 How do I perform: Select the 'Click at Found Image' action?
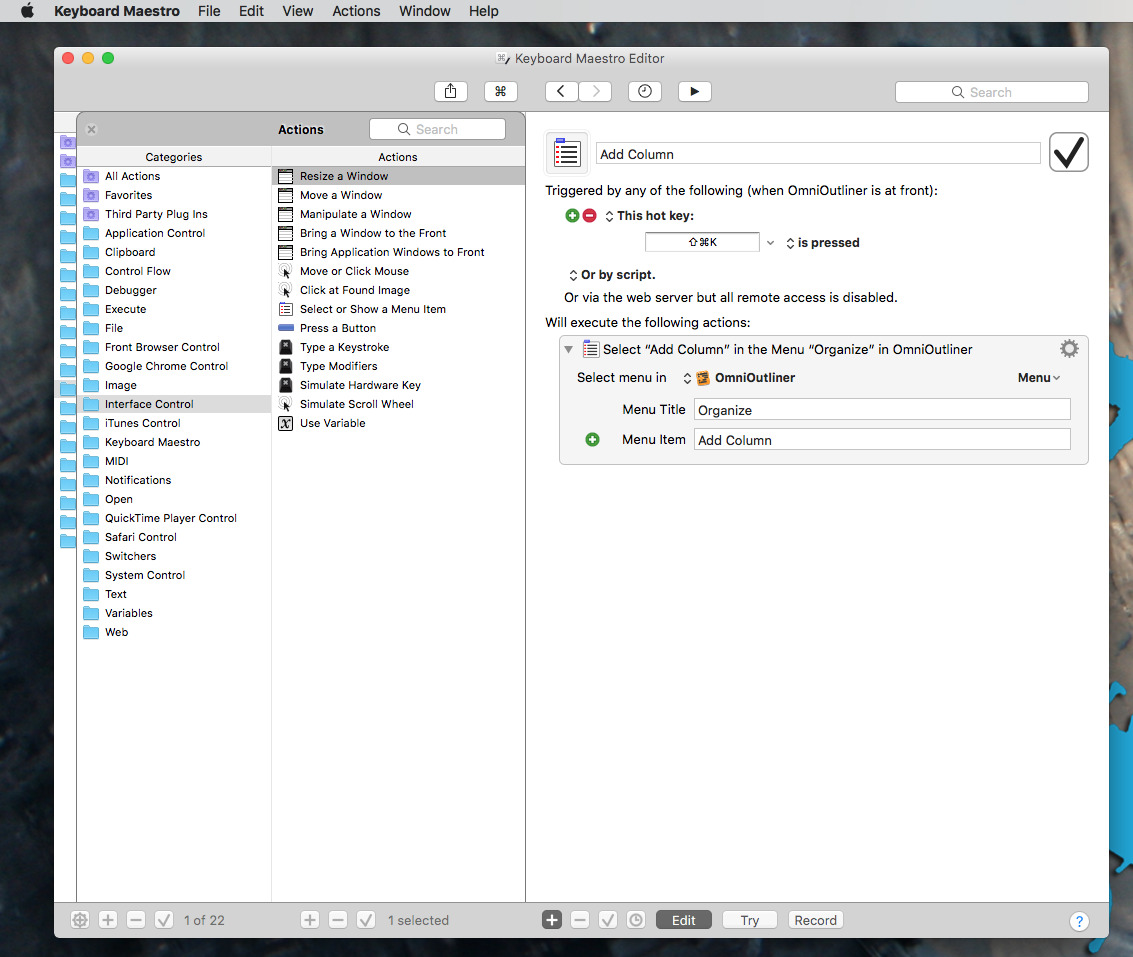(x=398, y=290)
